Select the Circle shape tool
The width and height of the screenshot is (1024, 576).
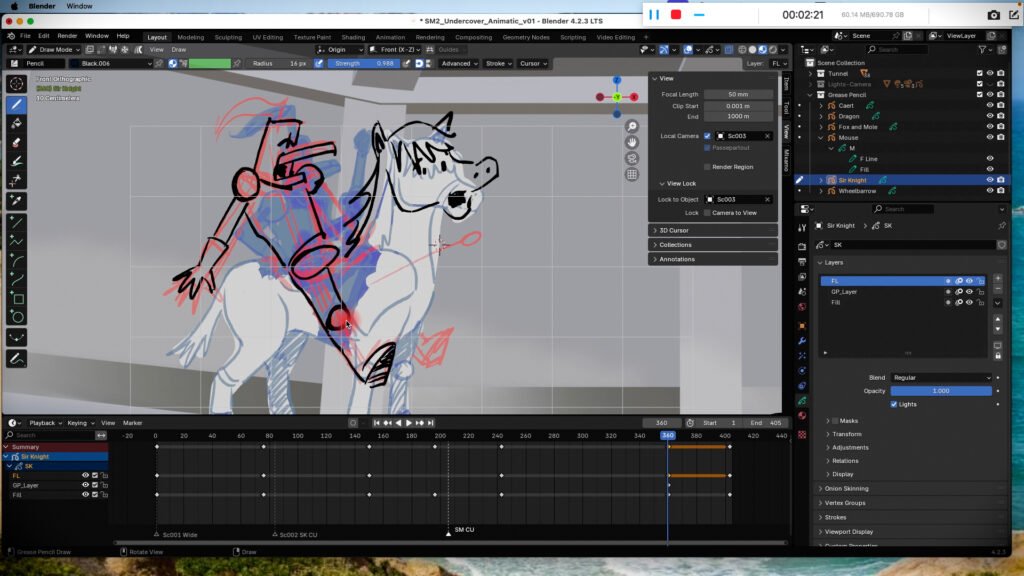point(17,317)
